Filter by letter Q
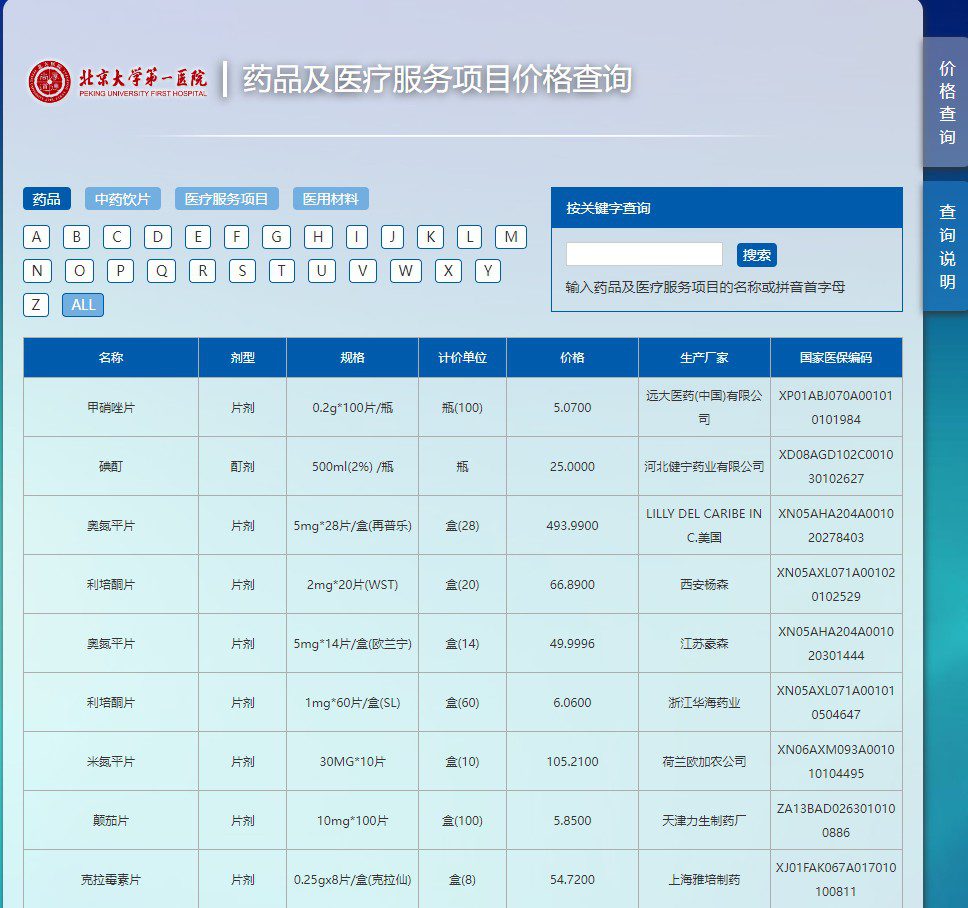This screenshot has height=908, width=968. 162,271
